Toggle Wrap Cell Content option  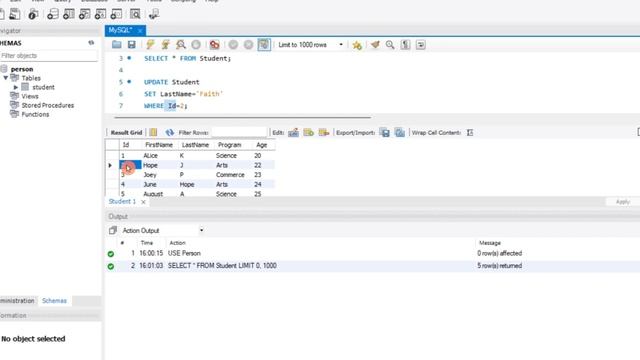pos(470,132)
